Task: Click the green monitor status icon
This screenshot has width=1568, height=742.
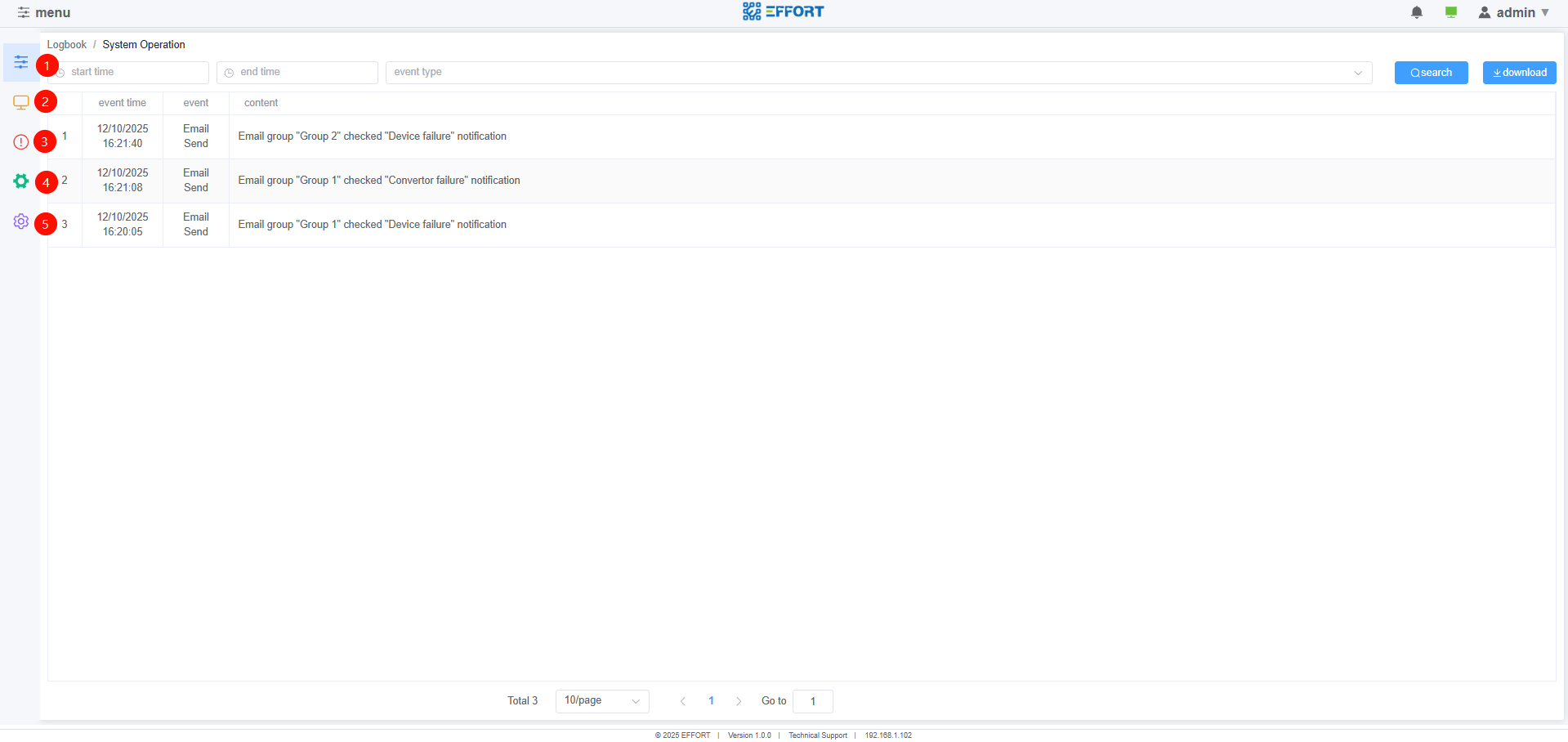Action: pyautogui.click(x=1451, y=12)
